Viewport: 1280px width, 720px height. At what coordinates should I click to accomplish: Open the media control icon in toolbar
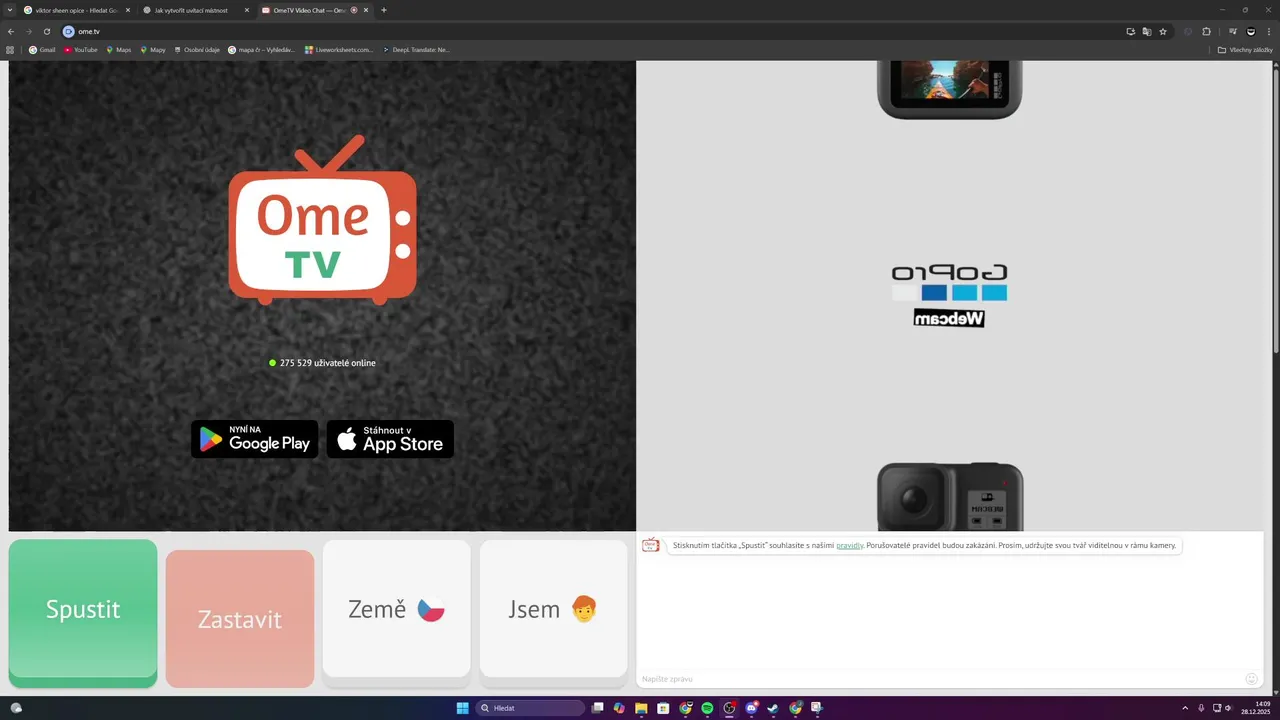[x=1233, y=31]
